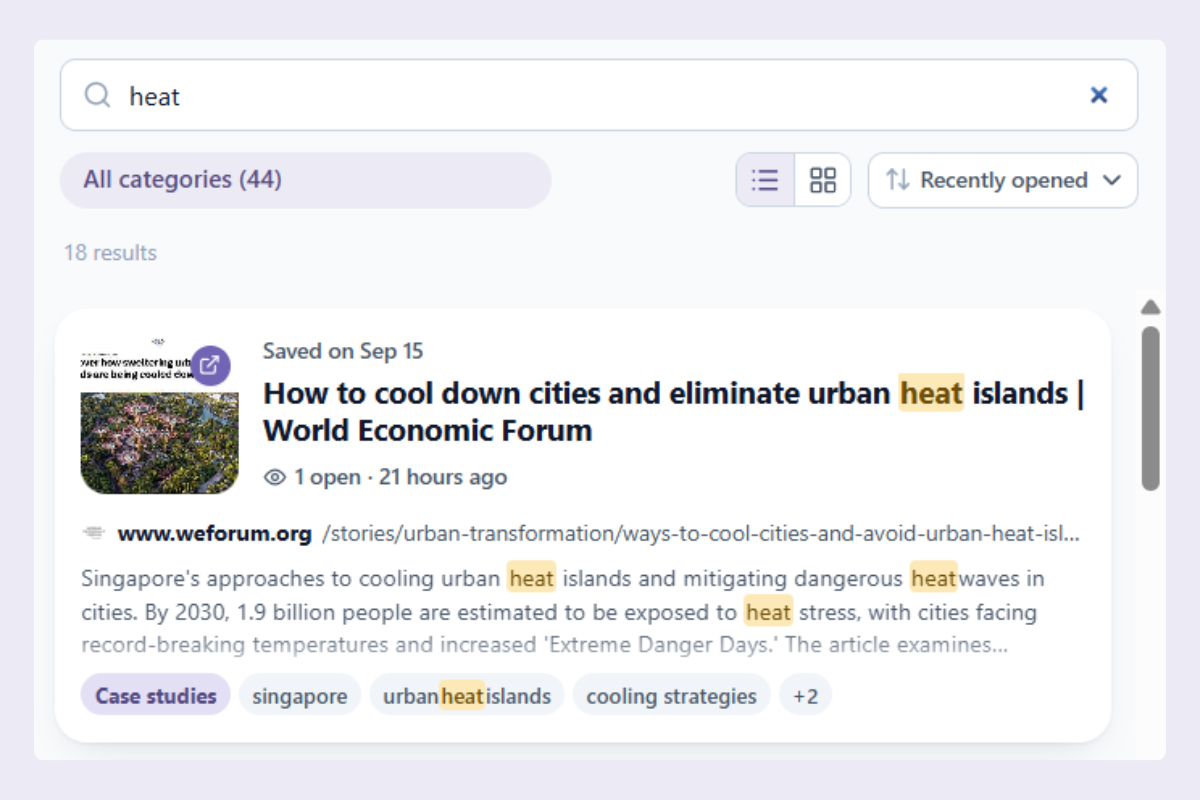Click the magnifier search icon
This screenshot has height=800, width=1200.
97,95
